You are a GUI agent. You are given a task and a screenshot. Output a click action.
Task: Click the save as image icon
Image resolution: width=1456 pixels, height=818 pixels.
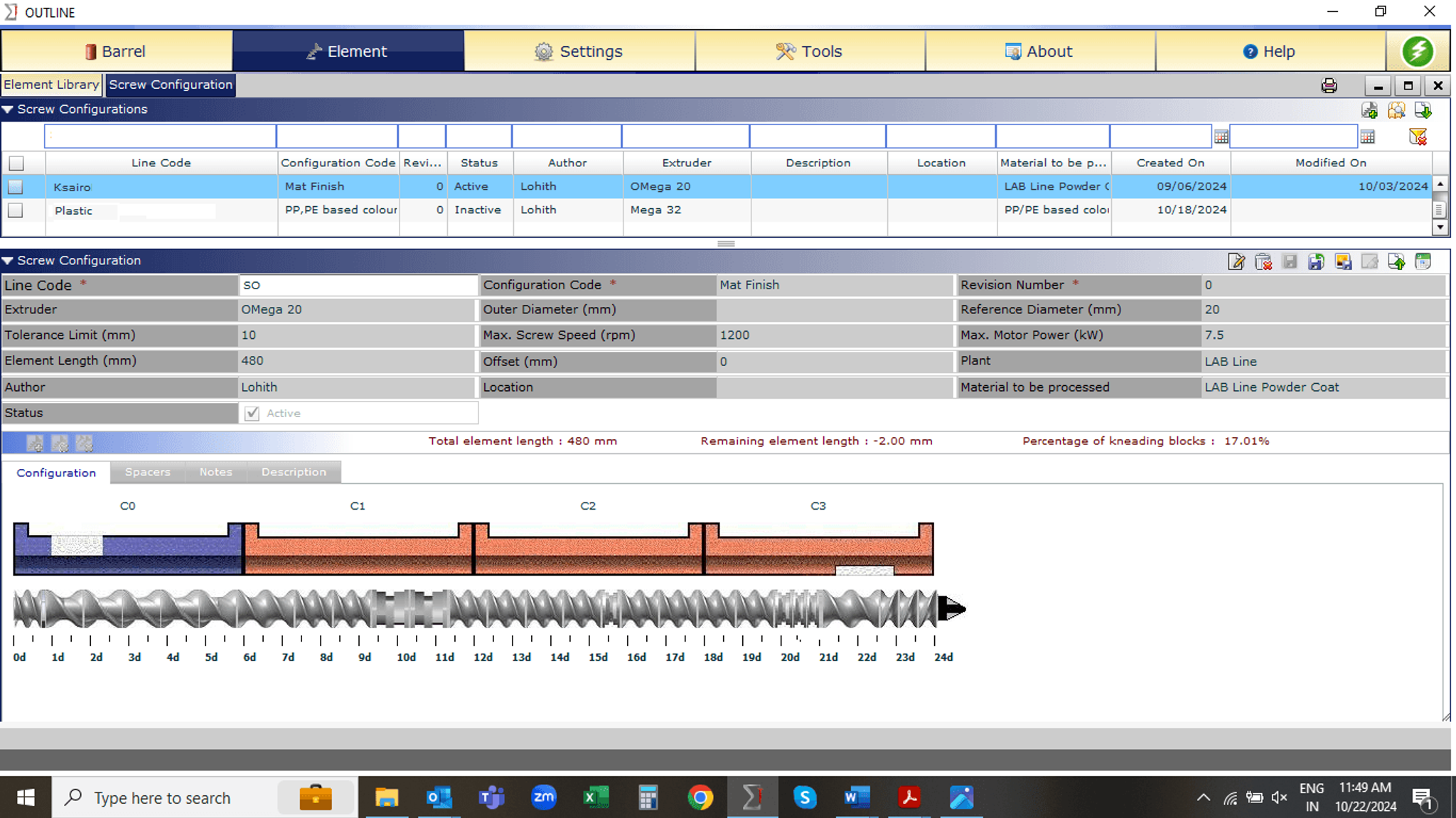tap(1343, 262)
